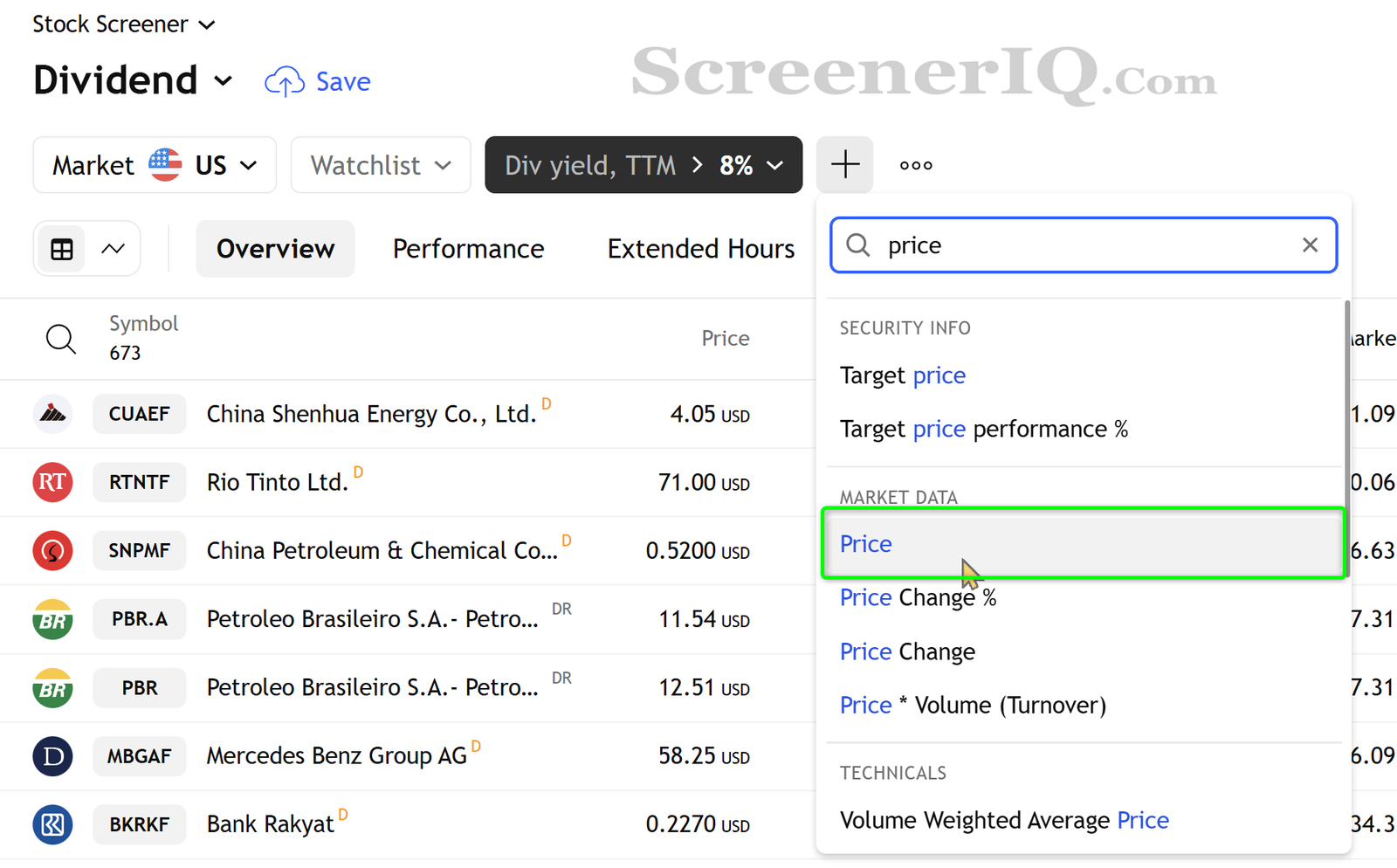Choose the Price Change % option
Image resolution: width=1397 pixels, height=868 pixels.
click(x=1083, y=597)
